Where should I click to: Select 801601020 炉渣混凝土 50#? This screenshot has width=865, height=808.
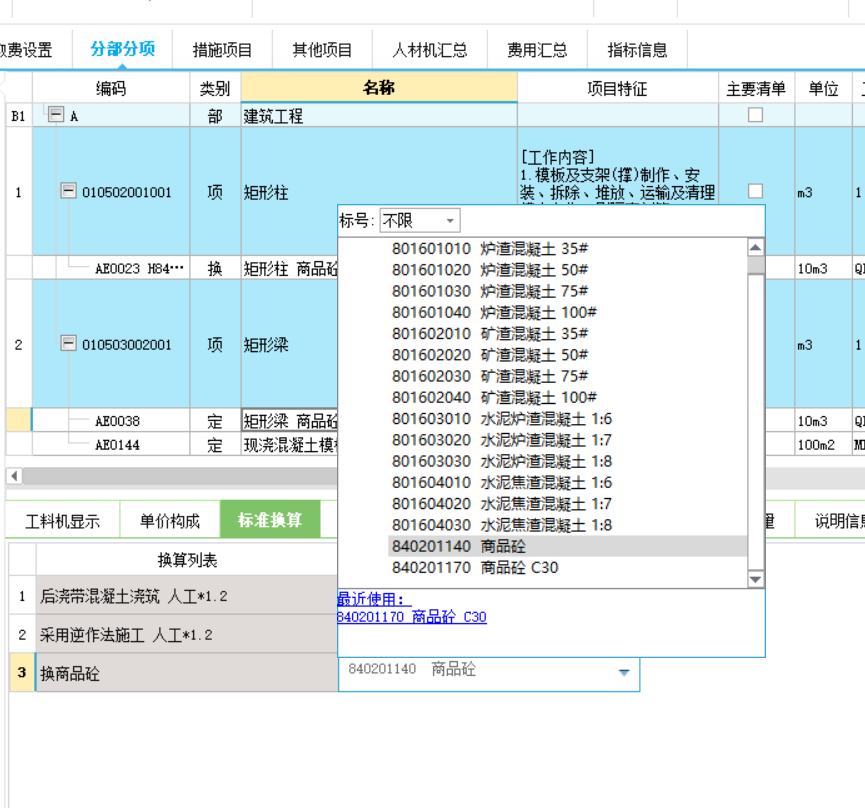[567, 270]
